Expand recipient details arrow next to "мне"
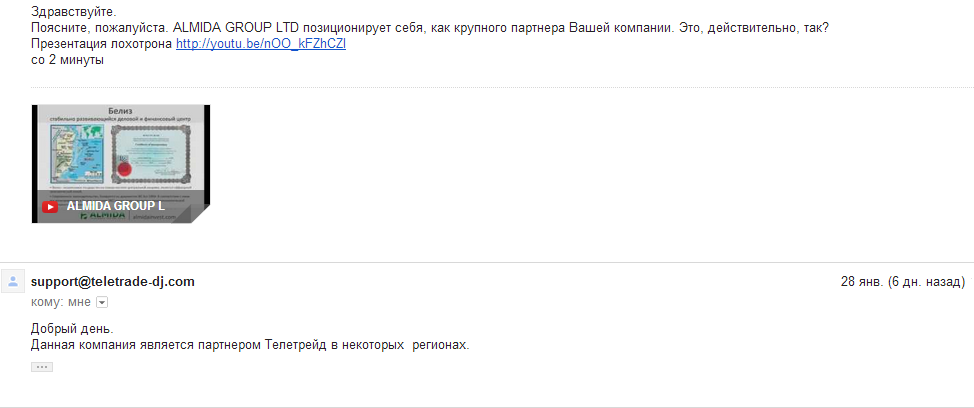Screen dimensions: 974x408 (x=102, y=302)
